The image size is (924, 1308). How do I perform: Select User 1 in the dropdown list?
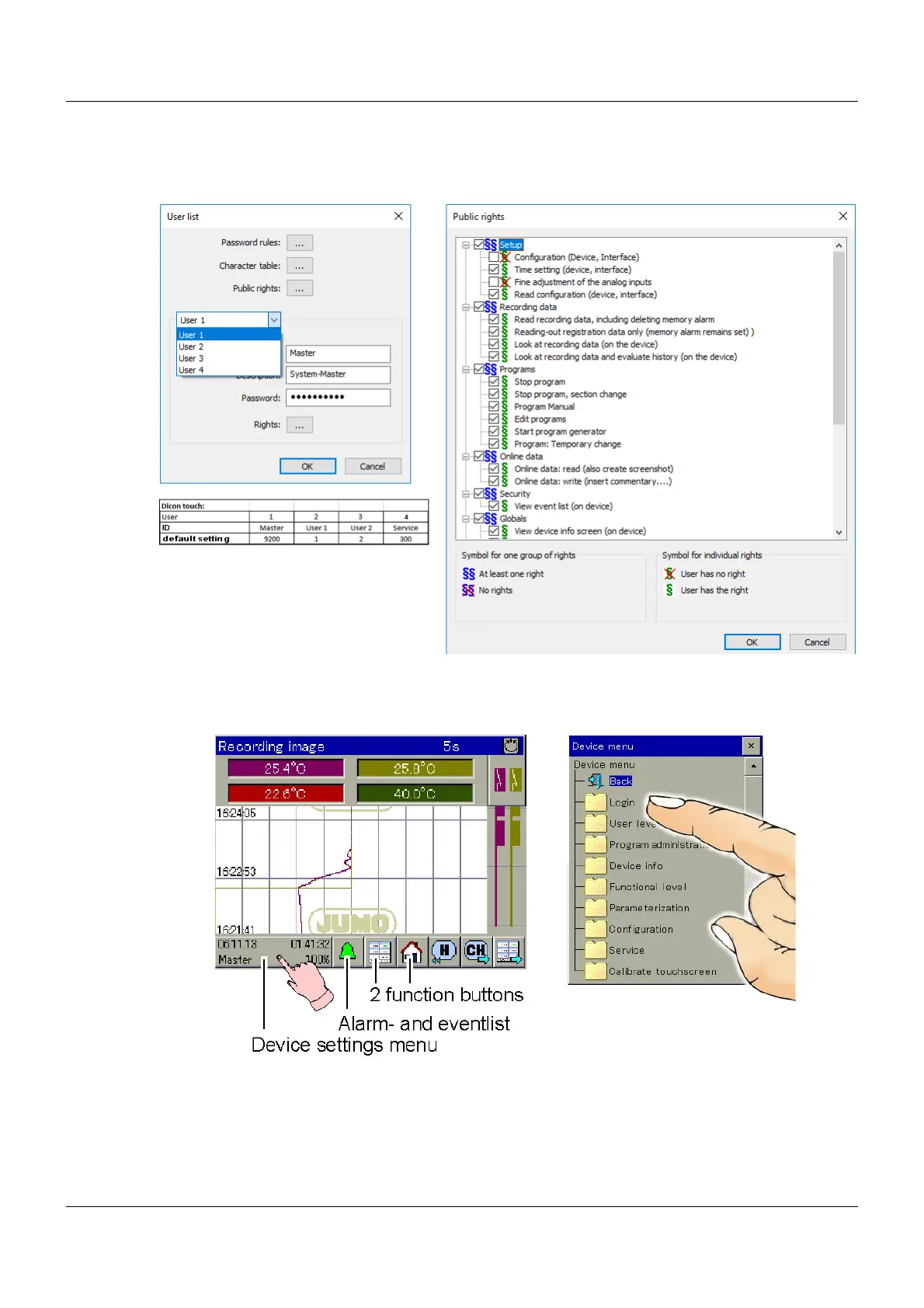coord(228,335)
